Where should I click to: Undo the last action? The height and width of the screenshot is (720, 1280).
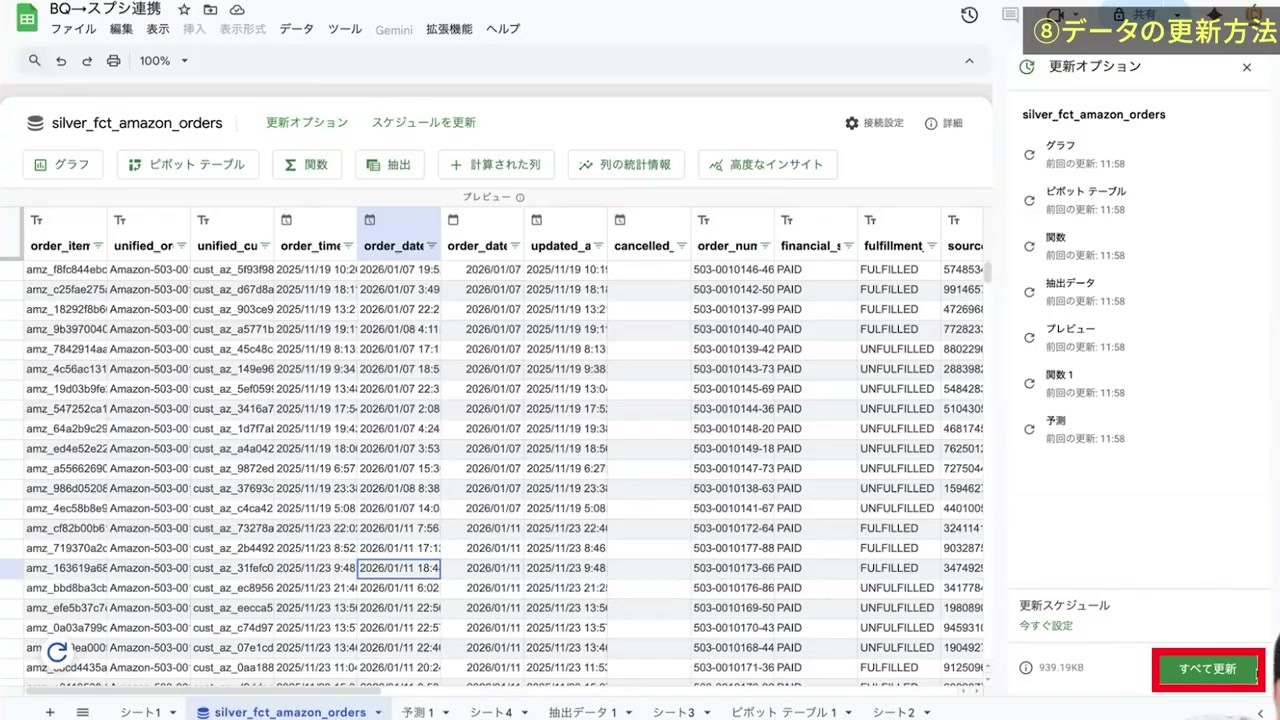tap(61, 61)
